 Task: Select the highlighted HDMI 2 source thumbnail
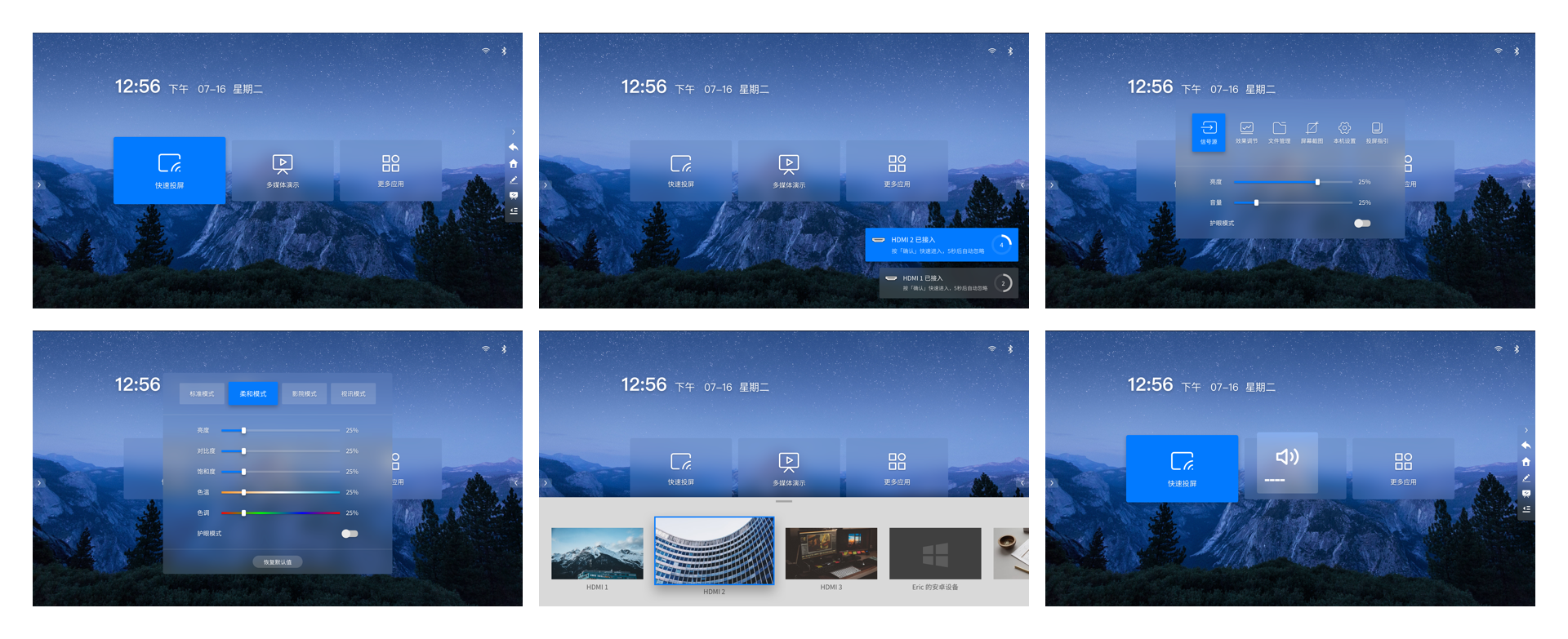(715, 551)
